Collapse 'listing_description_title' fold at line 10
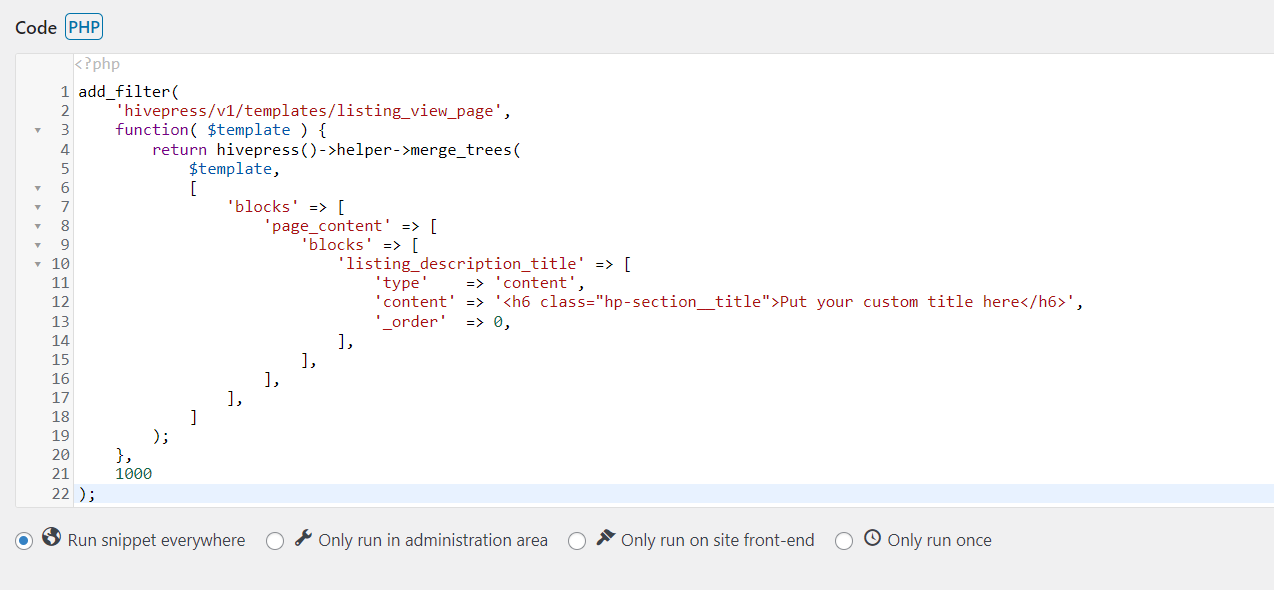 38,264
